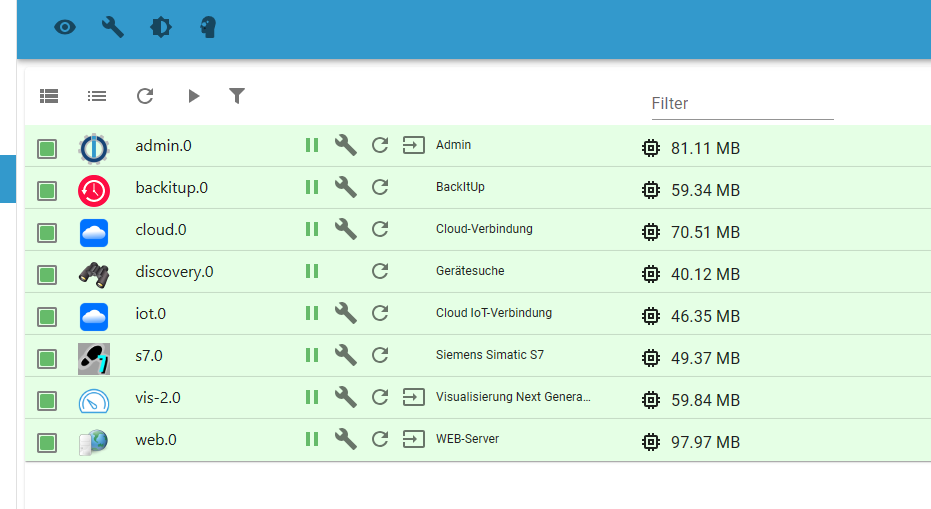Click the eye visibility icon in header

click(65, 27)
